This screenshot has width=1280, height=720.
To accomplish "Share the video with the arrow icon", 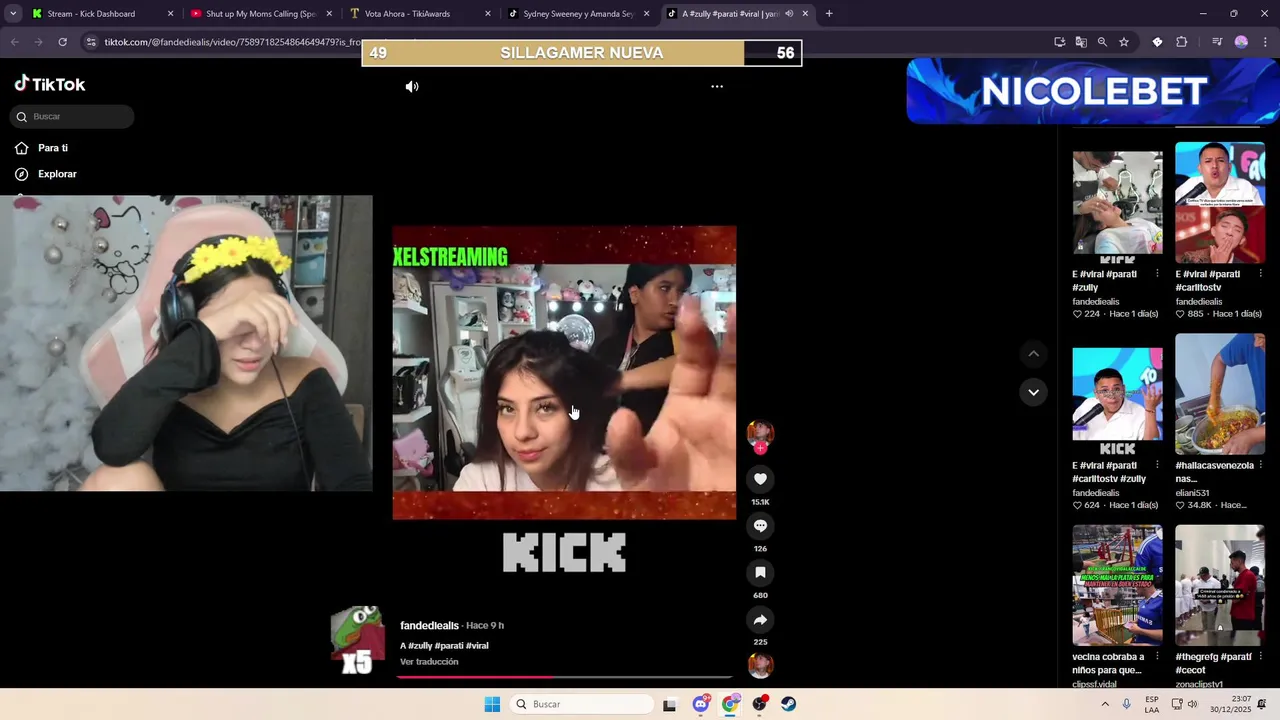I will (x=760, y=620).
